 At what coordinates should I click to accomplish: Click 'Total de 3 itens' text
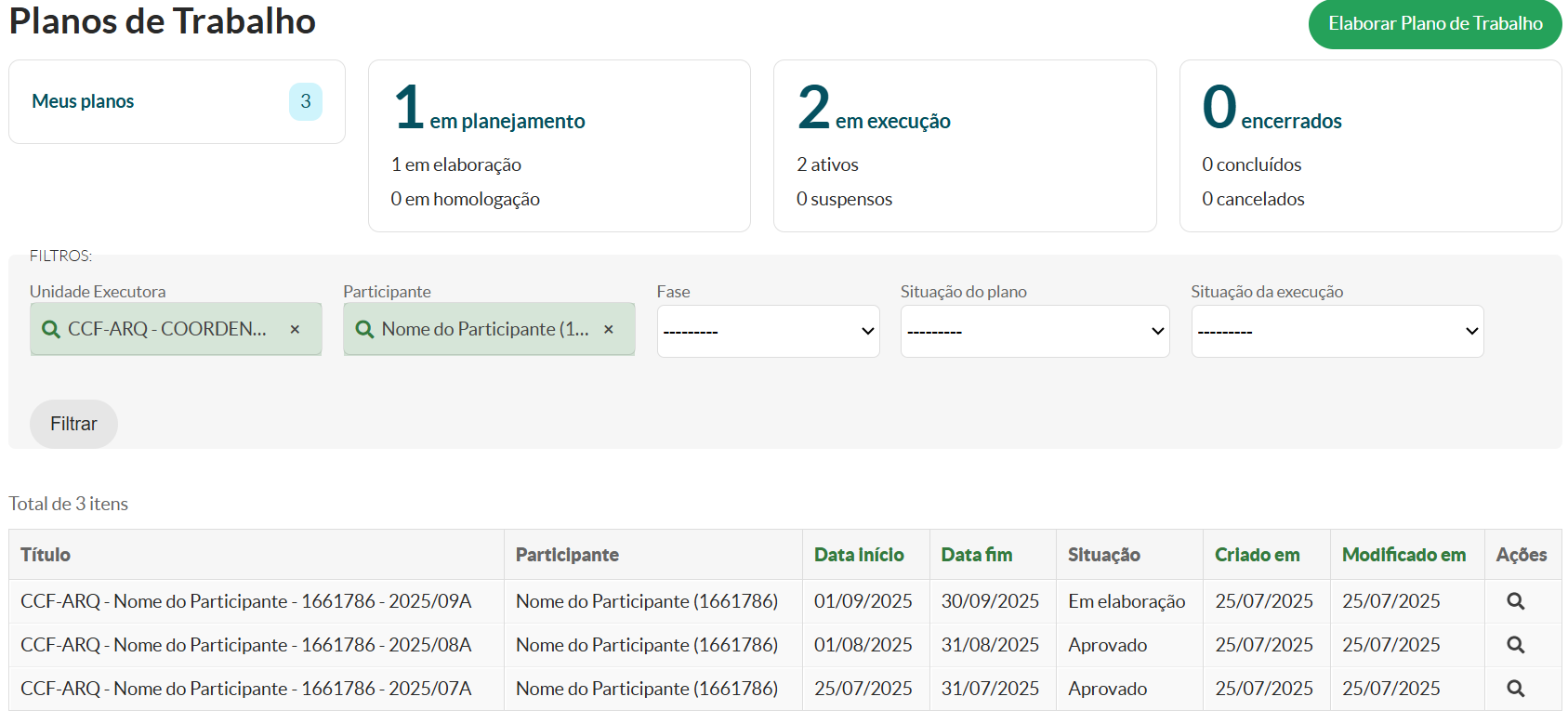[x=69, y=504]
